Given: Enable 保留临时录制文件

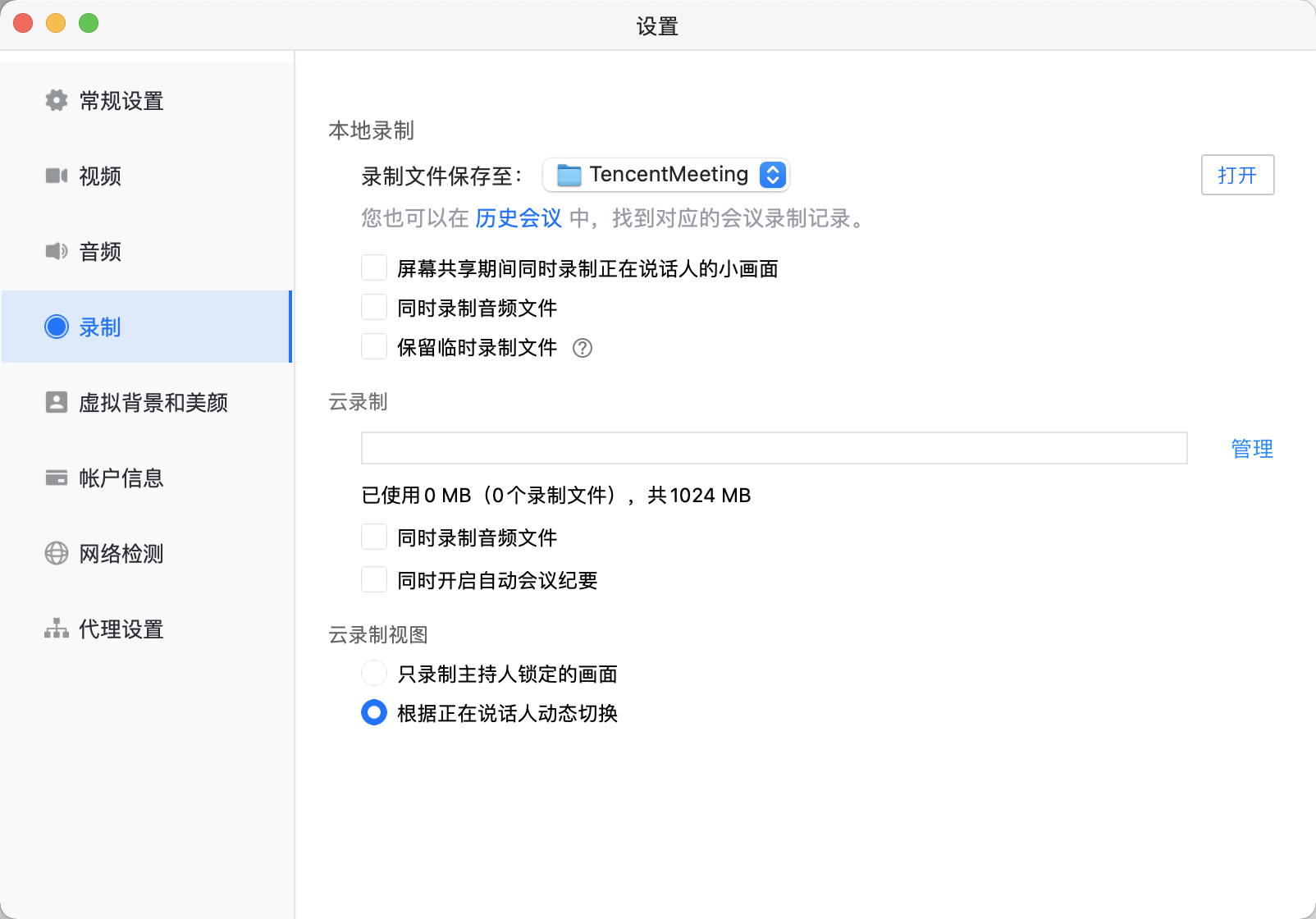Looking at the screenshot, I should tap(374, 346).
